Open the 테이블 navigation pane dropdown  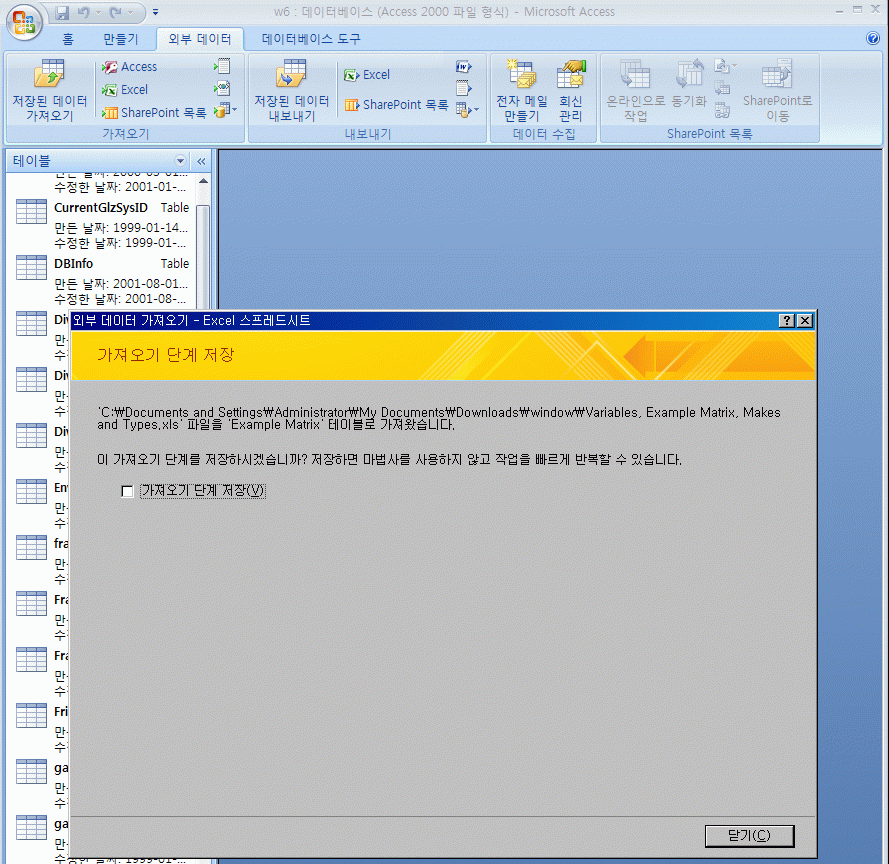[x=181, y=161]
